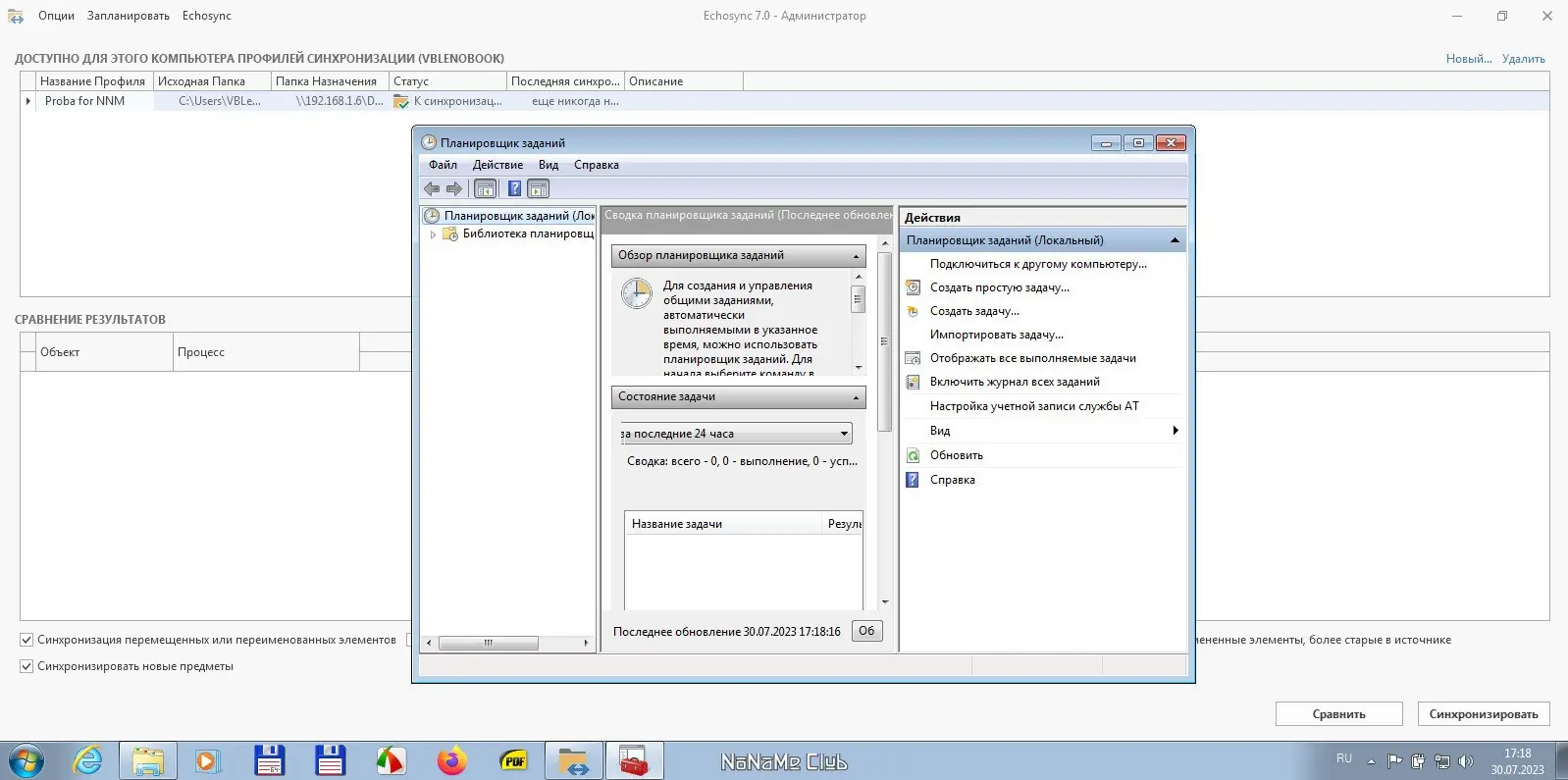Open Windows Explorer from the taskbar
1568x780 pixels.
148,760
